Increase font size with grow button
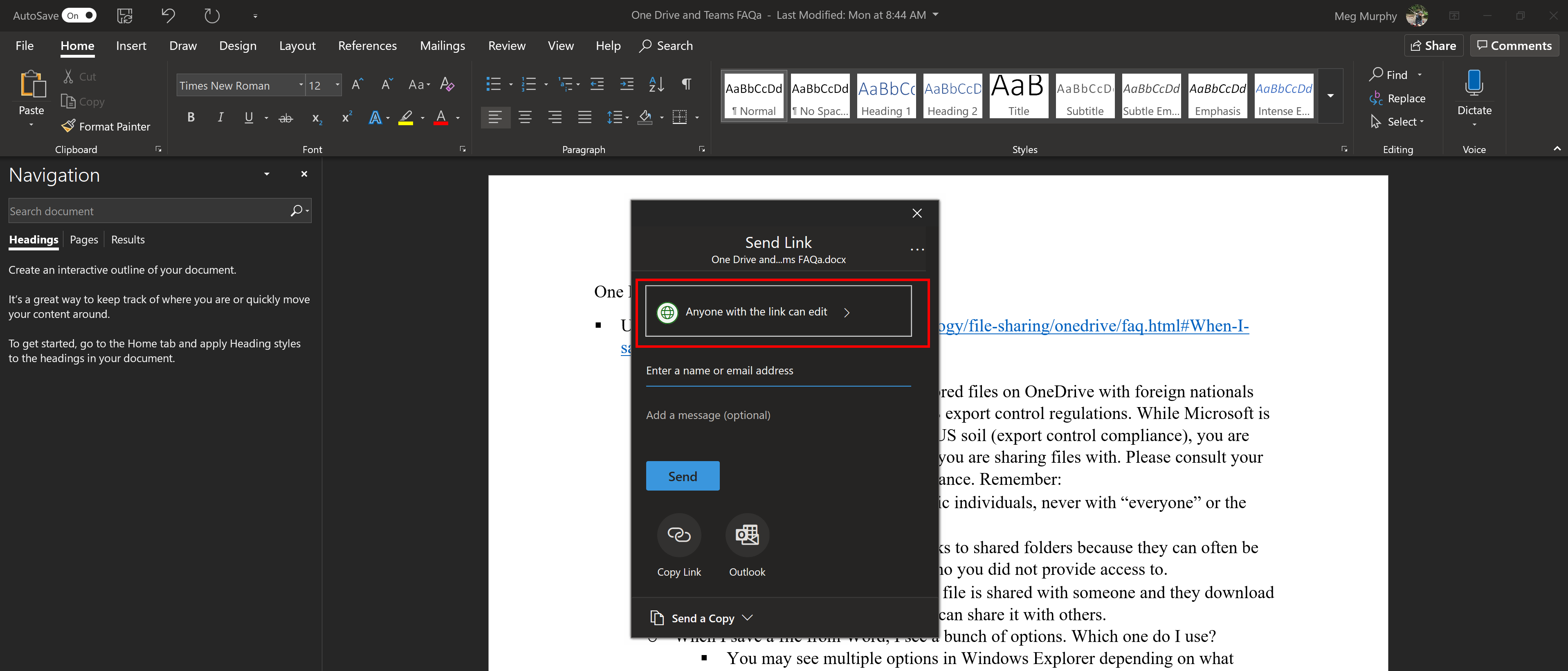Screen dimensions: 1568x671 358,85
